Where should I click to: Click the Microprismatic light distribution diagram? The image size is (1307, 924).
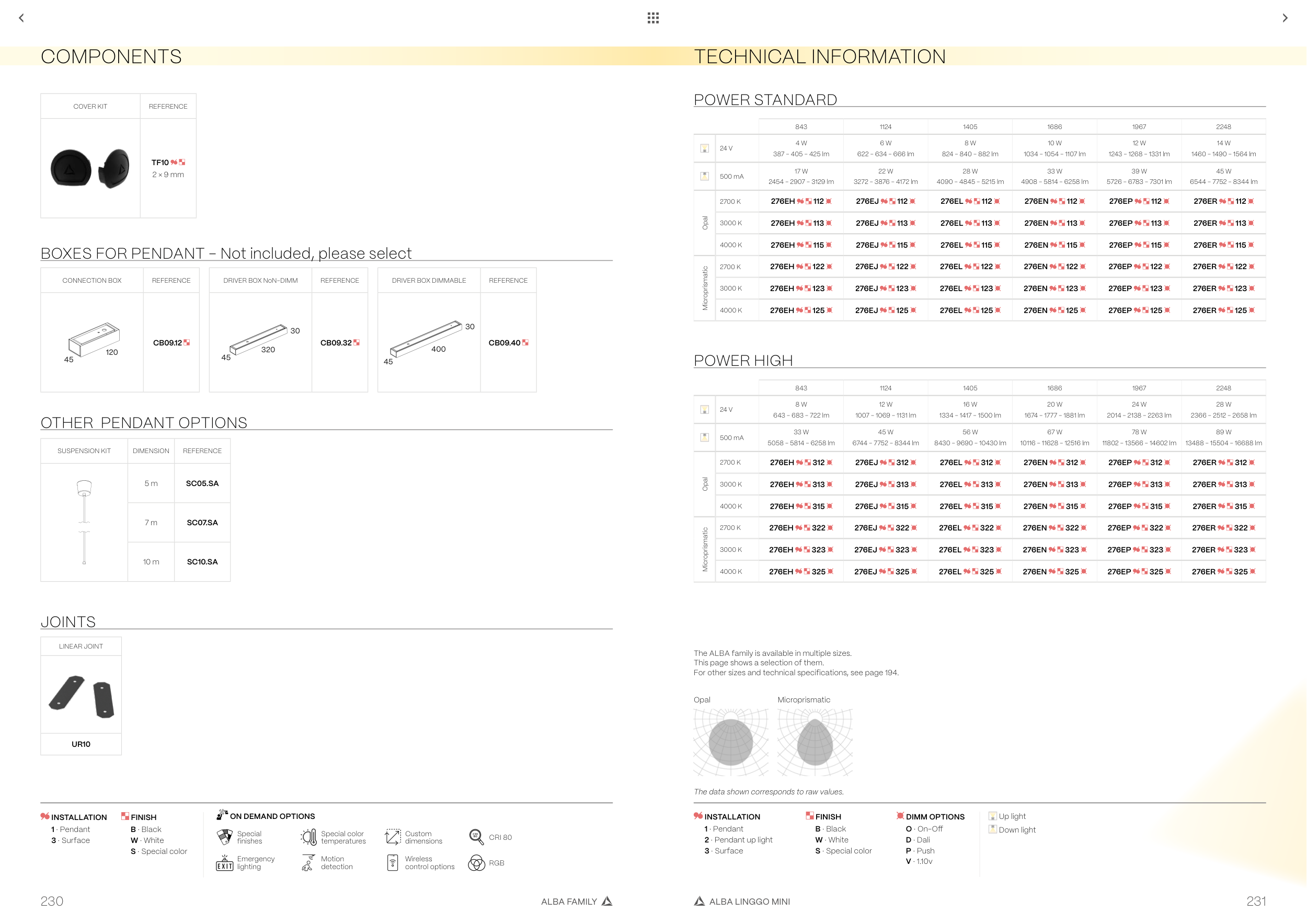815,742
